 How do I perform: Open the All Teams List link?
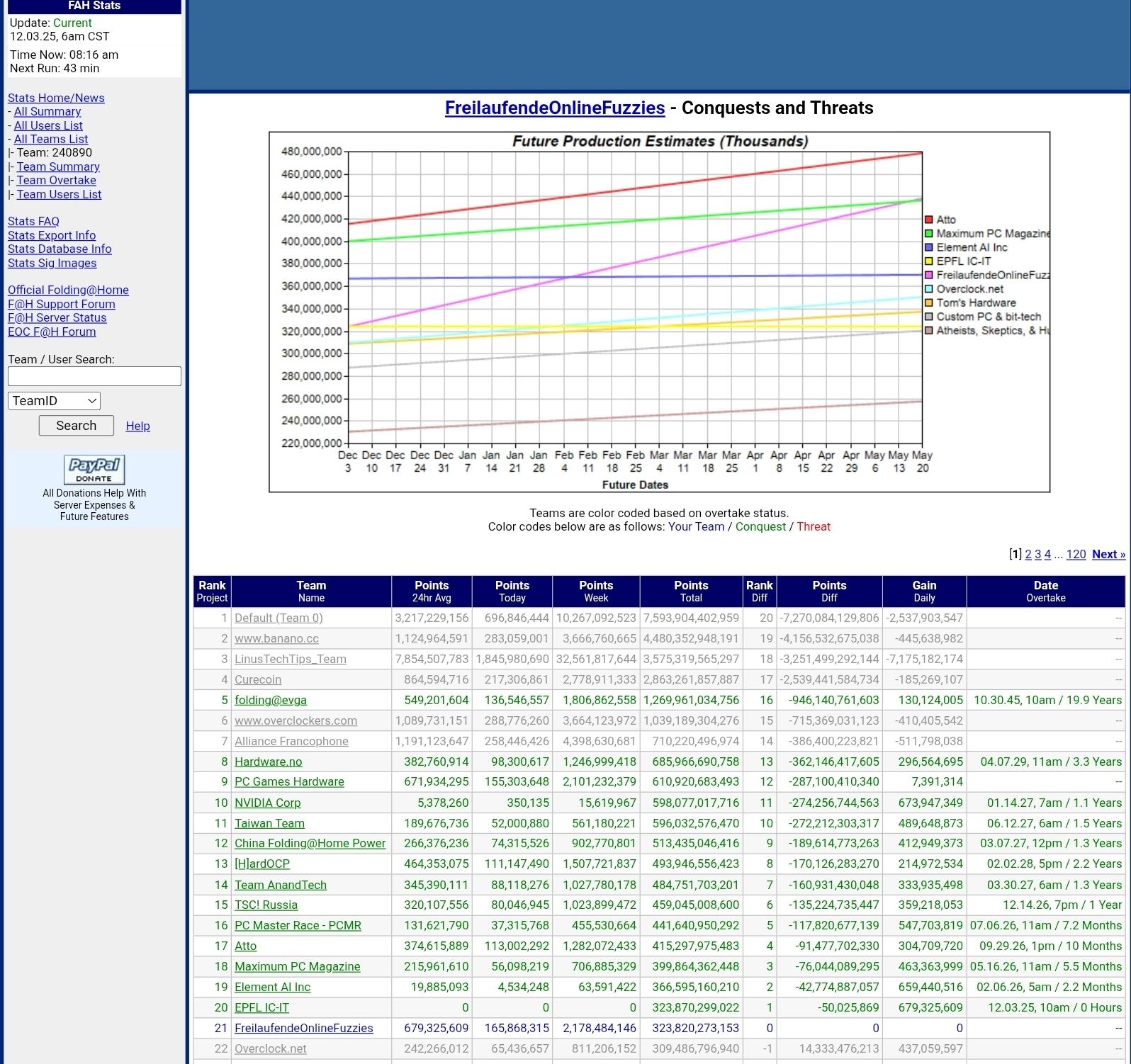[51, 139]
